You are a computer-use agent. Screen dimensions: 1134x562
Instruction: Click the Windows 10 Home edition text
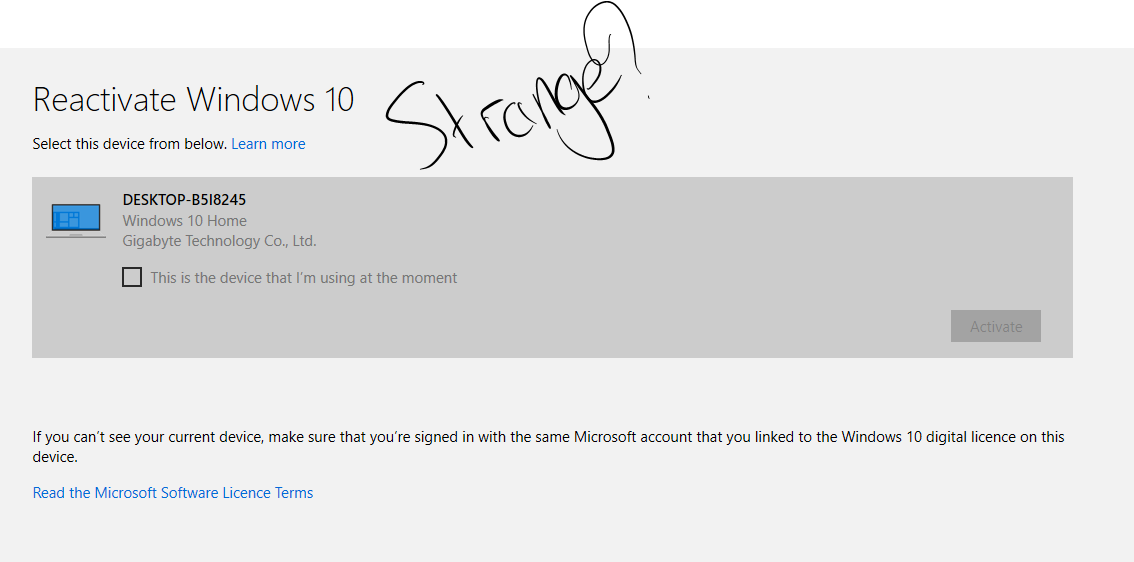coord(184,221)
